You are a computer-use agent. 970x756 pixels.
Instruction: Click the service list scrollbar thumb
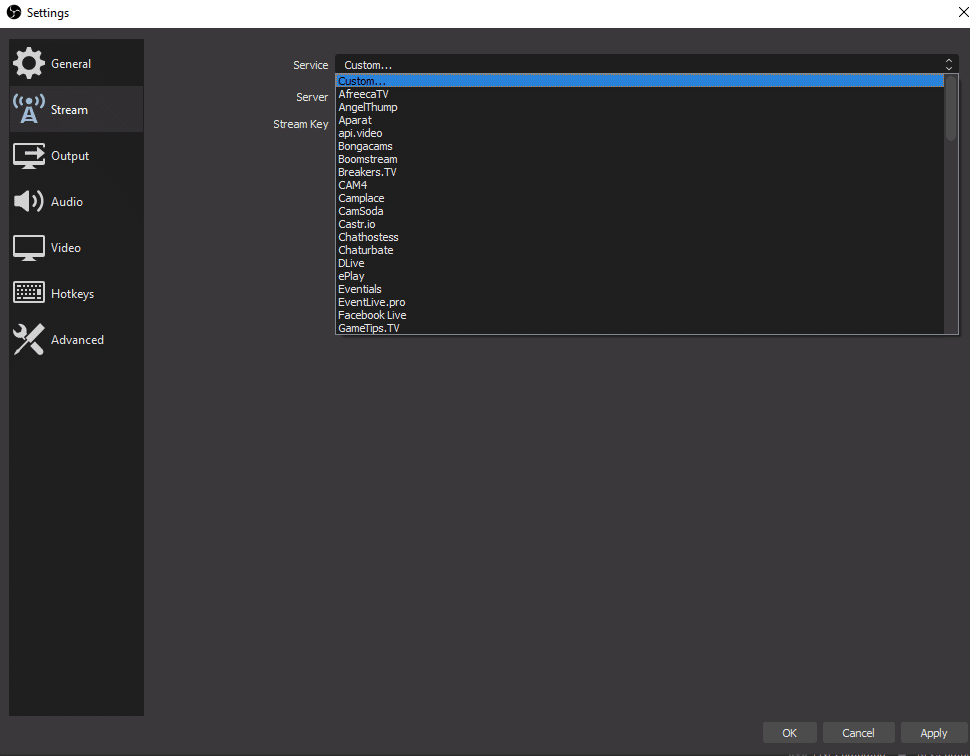(951, 108)
